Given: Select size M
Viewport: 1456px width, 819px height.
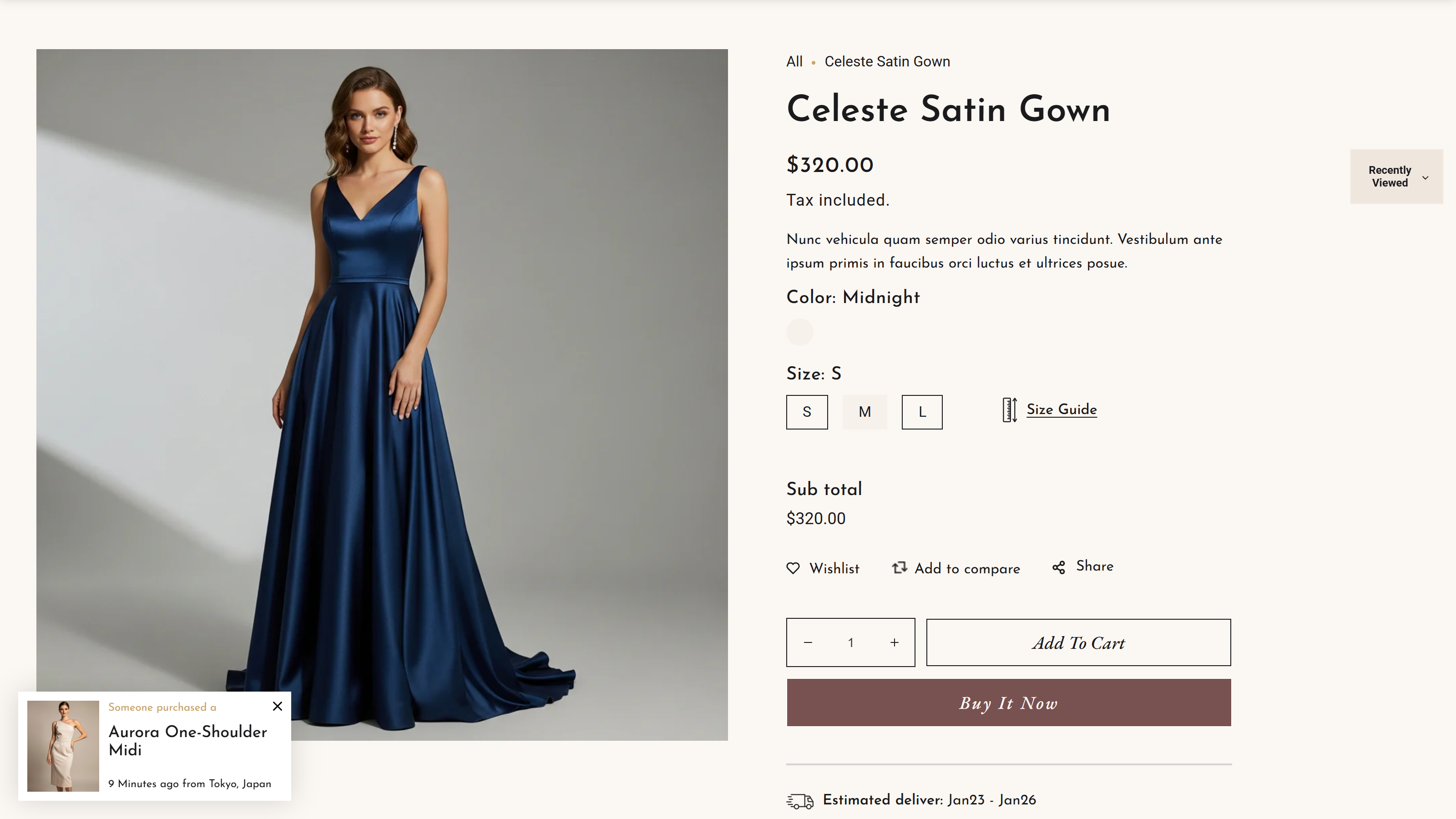Looking at the screenshot, I should click(864, 411).
